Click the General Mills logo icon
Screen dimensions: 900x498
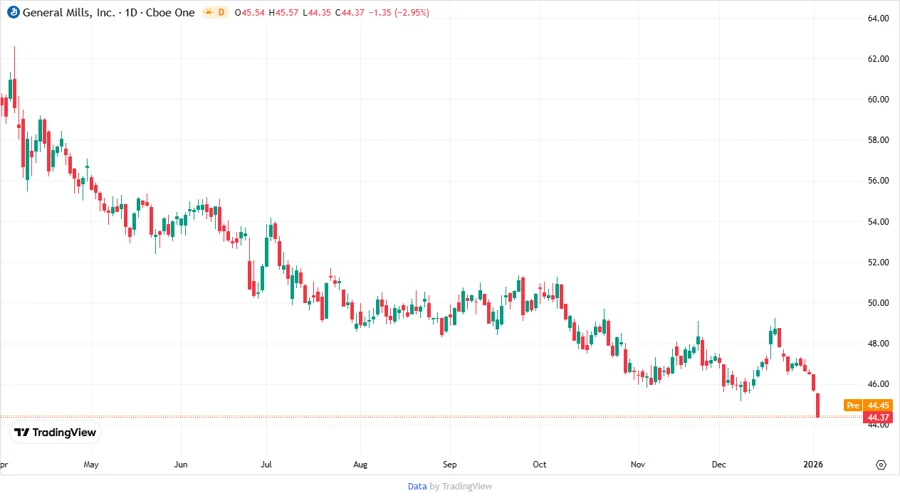13,12
